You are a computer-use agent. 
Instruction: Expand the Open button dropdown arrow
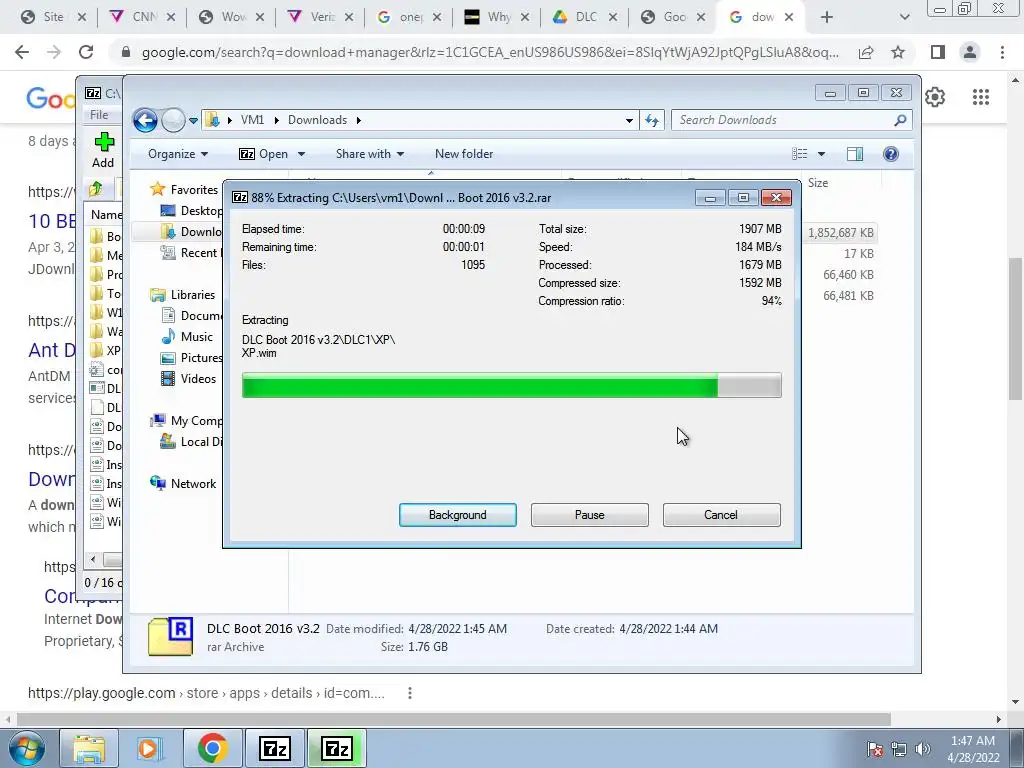coord(301,154)
